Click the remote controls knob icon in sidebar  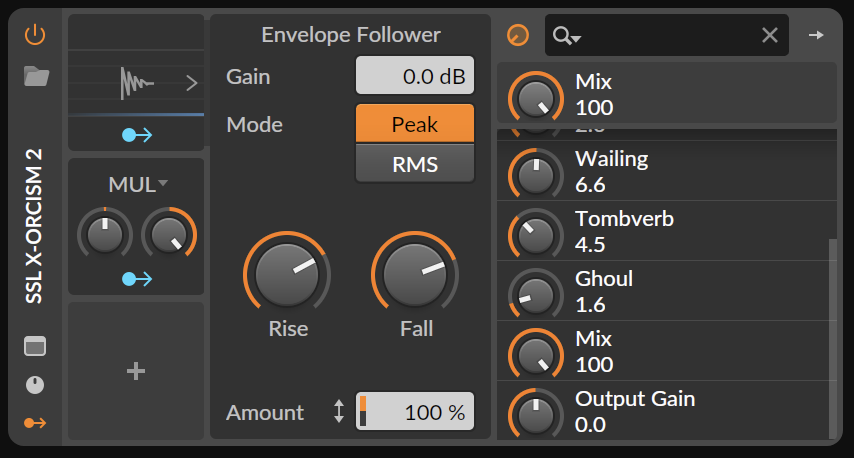[x=35, y=385]
